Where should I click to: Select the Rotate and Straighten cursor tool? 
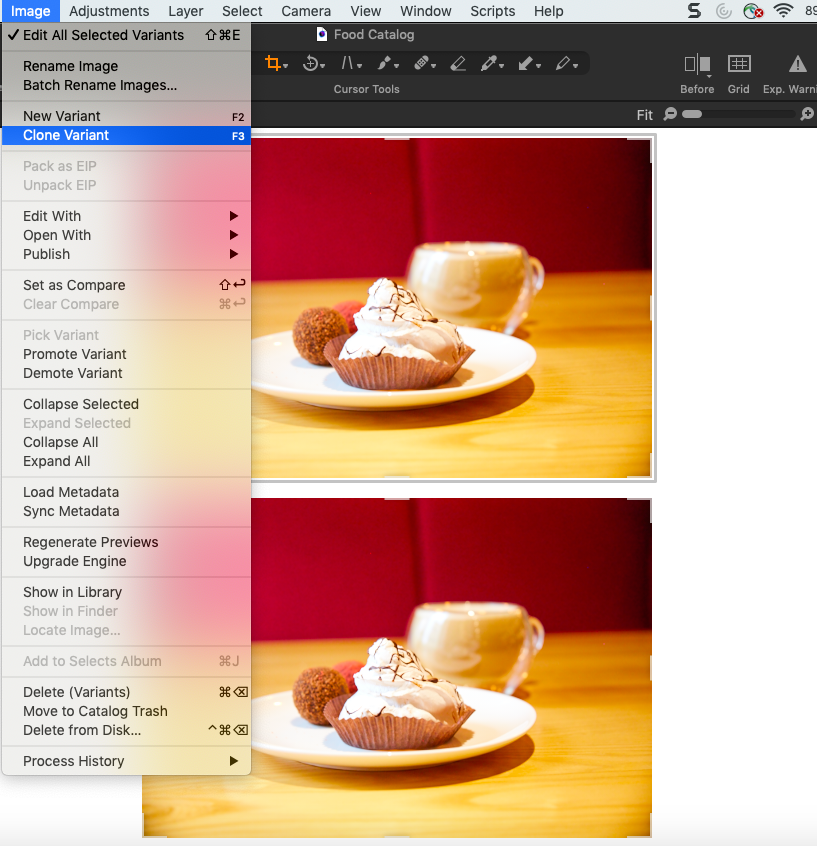(311, 64)
